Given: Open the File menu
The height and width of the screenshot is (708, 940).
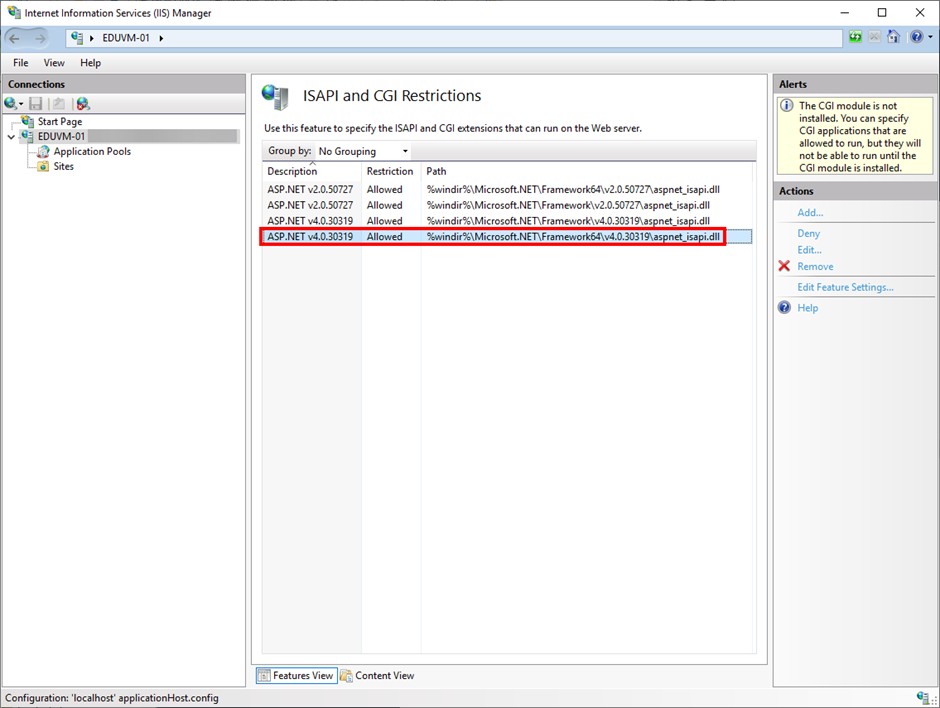Looking at the screenshot, I should [20, 63].
